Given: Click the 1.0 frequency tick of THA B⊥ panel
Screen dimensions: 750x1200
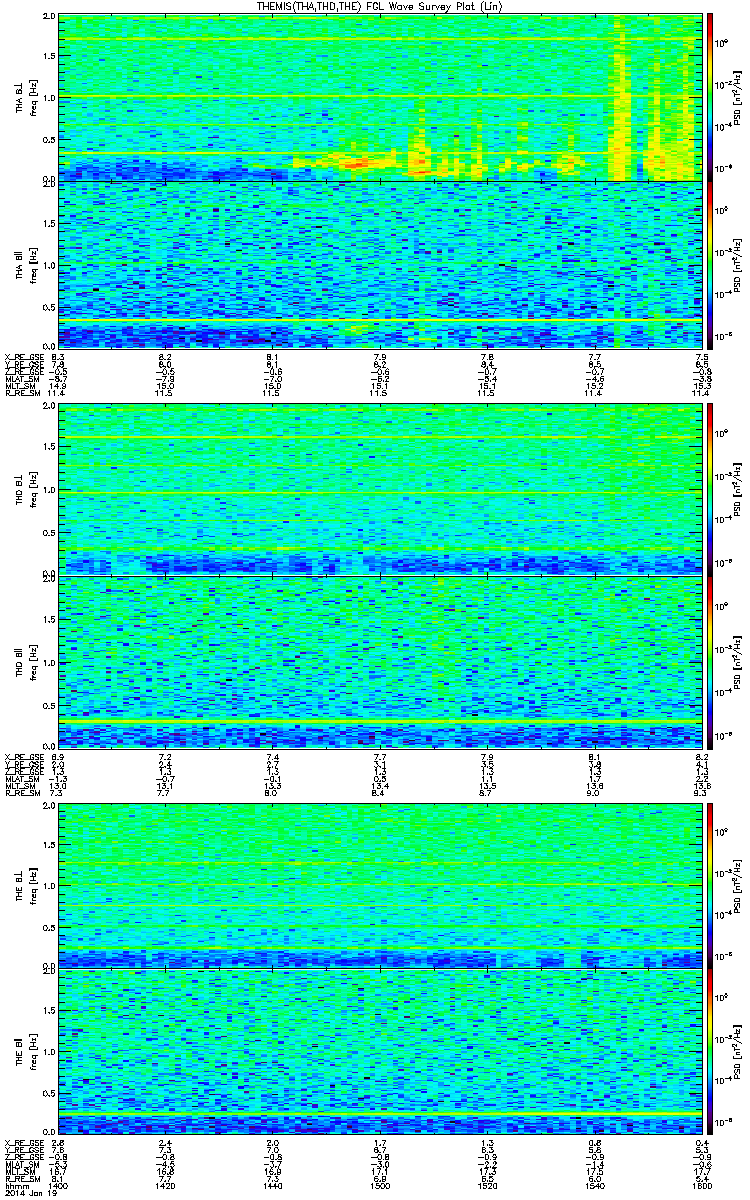Looking at the screenshot, I should click(x=49, y=98).
